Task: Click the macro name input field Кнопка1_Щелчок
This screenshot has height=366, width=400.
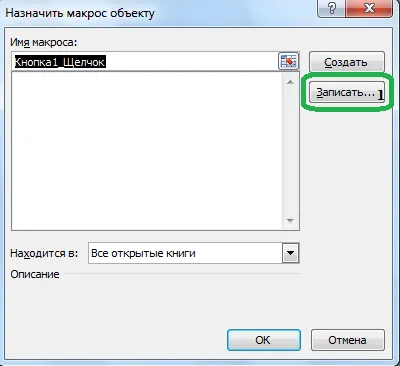Action: pyautogui.click(x=145, y=62)
